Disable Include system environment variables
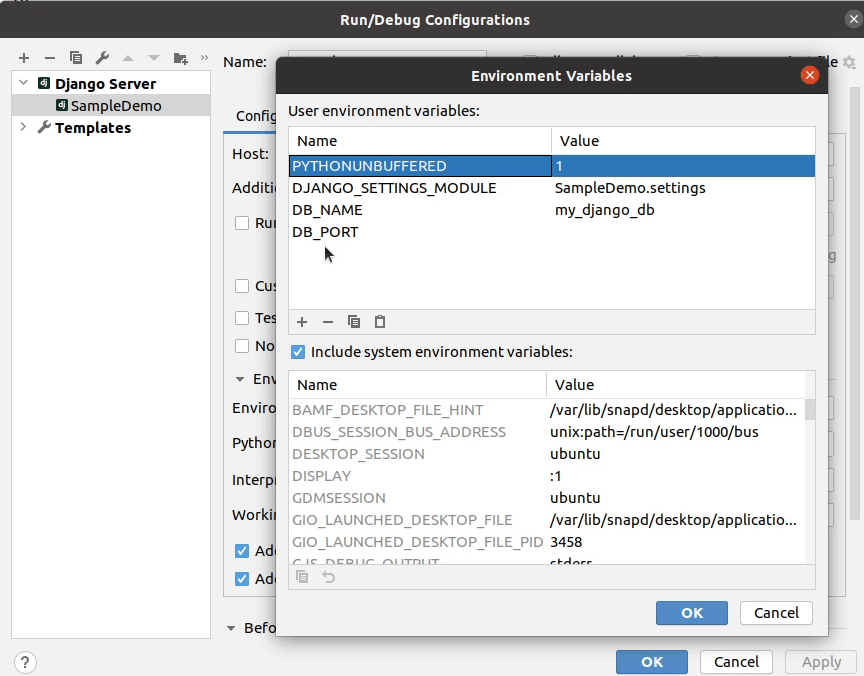This screenshot has width=864, height=676. click(x=297, y=351)
